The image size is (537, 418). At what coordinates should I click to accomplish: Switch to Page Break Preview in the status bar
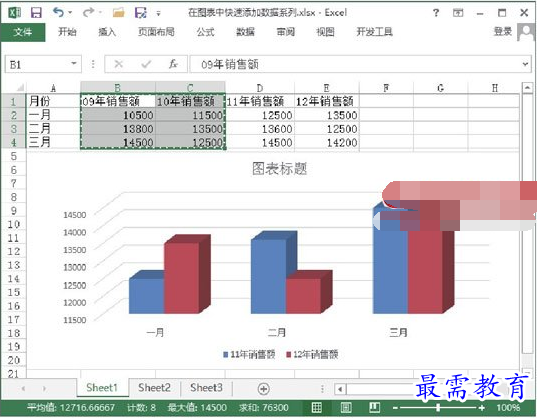pyautogui.click(x=375, y=407)
